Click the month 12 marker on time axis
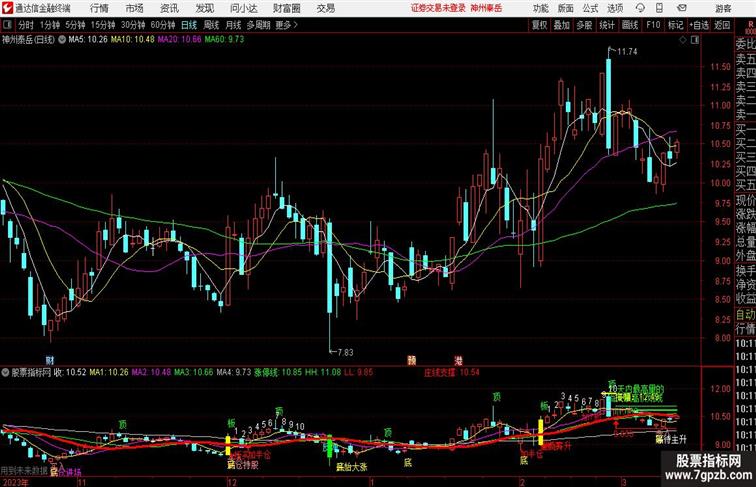The width and height of the screenshot is (756, 487). 232,482
